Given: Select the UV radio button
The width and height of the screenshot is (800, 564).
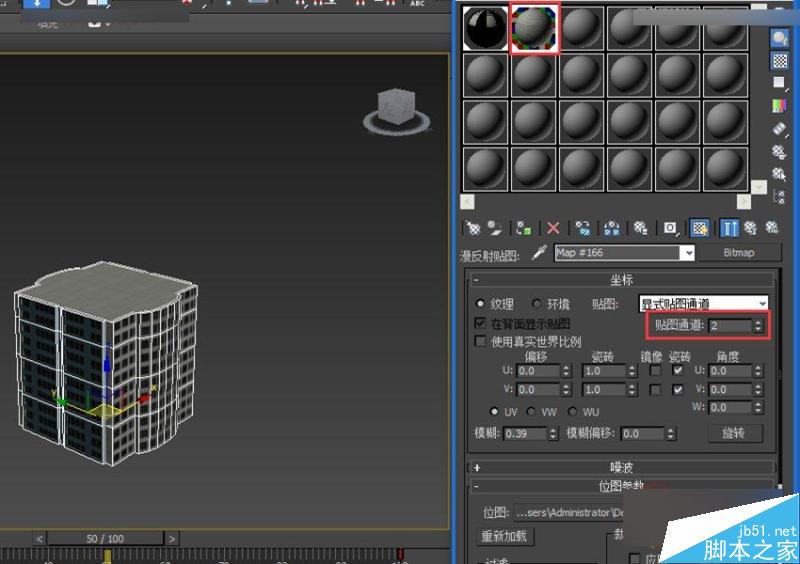Looking at the screenshot, I should point(493,411).
